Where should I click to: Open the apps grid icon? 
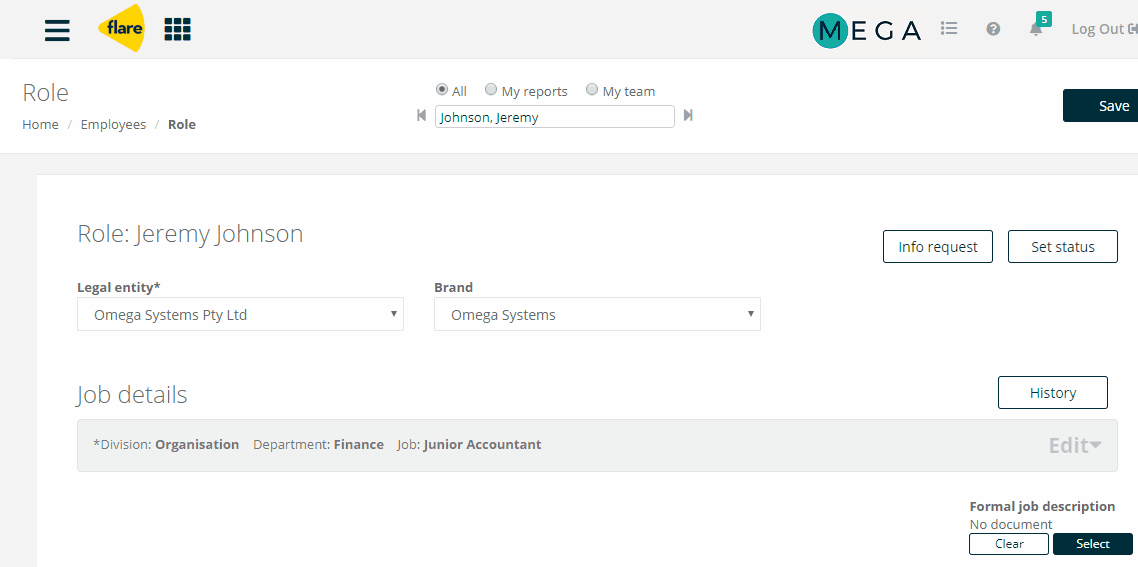177,29
